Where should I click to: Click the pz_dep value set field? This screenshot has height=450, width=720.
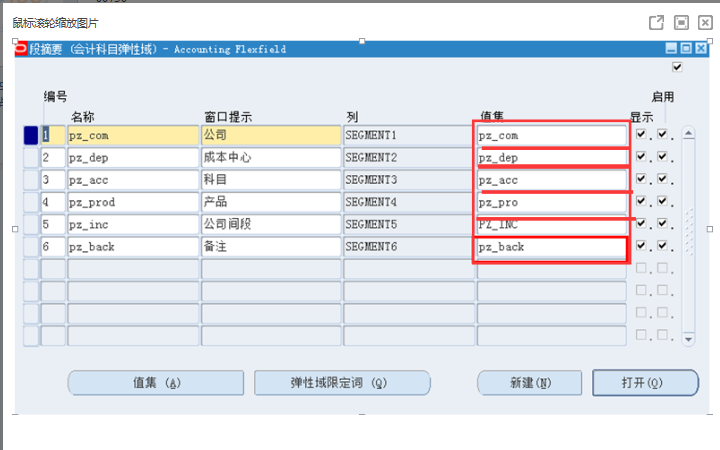(x=550, y=157)
